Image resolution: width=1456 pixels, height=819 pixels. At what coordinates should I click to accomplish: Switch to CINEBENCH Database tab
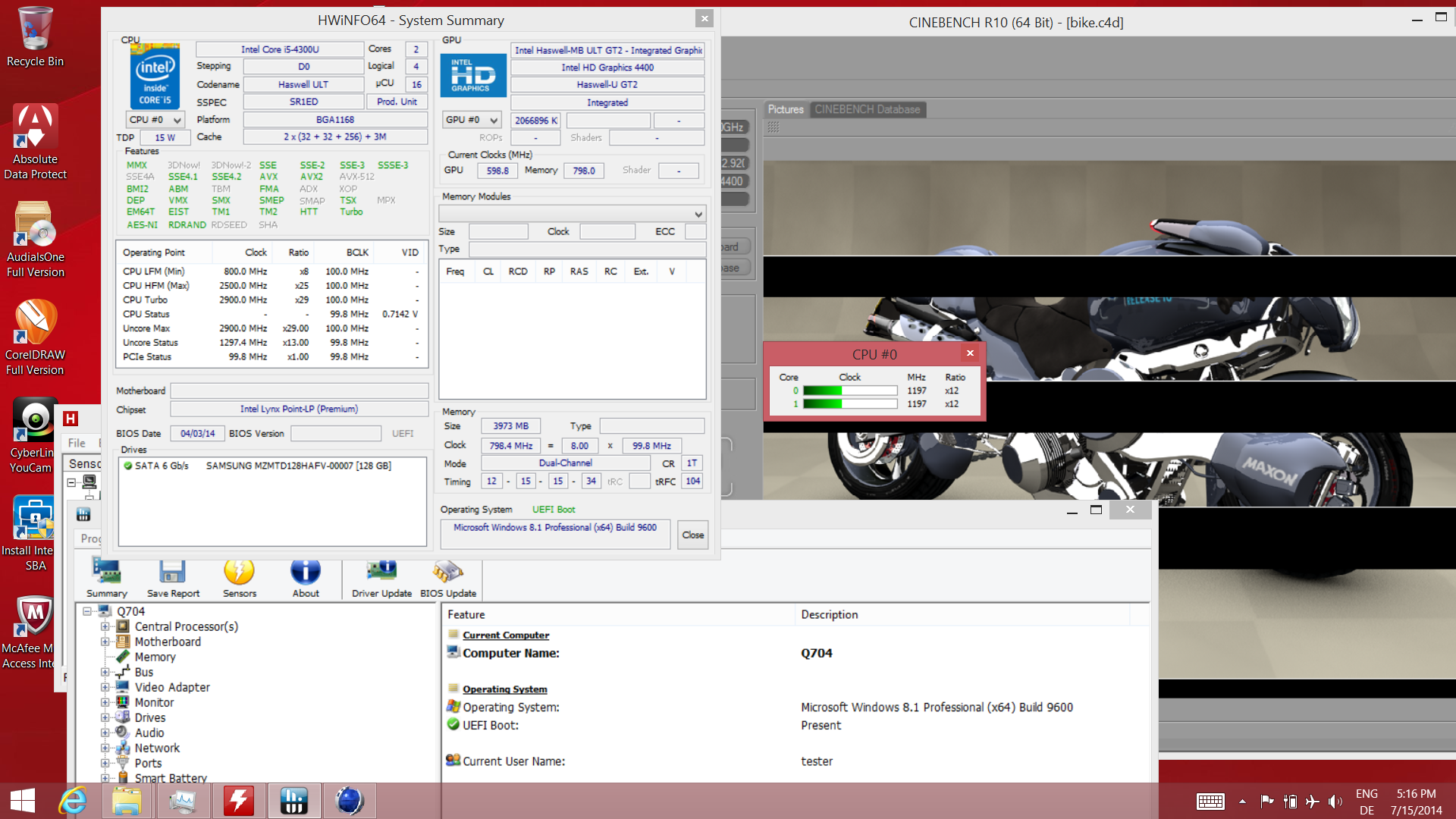pos(867,109)
